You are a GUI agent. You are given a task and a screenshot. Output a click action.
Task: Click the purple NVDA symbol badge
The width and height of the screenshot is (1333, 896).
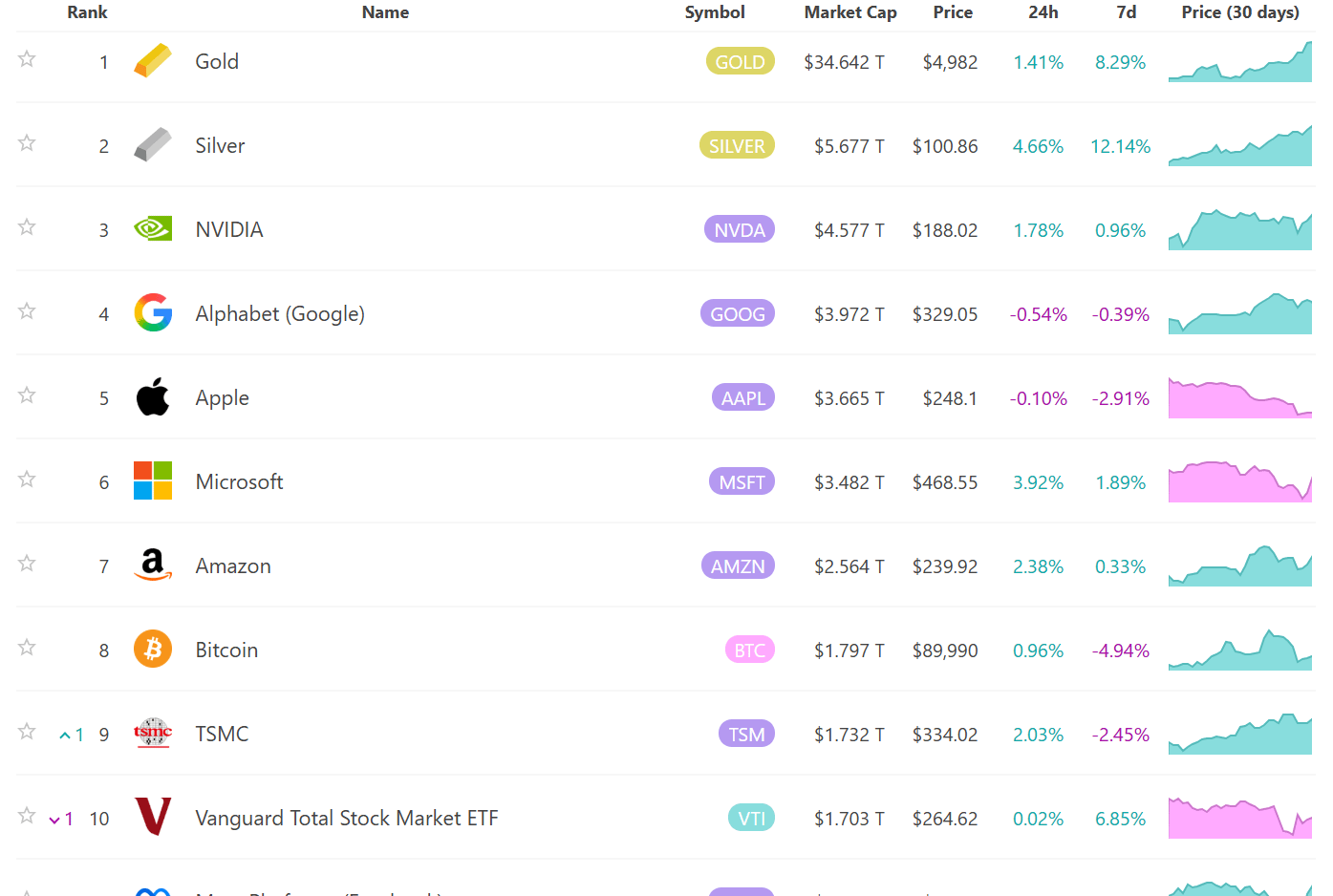click(x=739, y=230)
